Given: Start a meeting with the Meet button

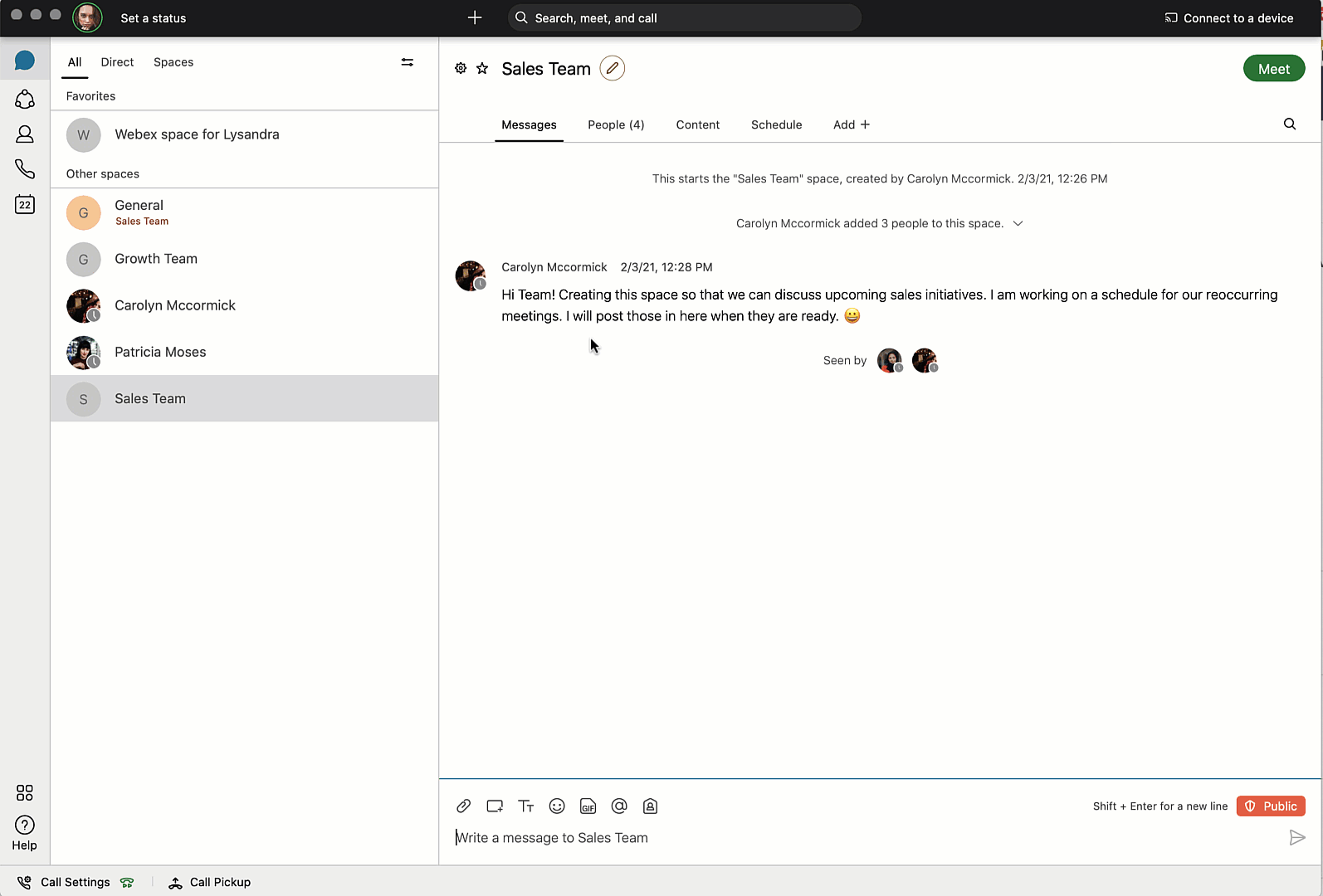Looking at the screenshot, I should tap(1274, 69).
